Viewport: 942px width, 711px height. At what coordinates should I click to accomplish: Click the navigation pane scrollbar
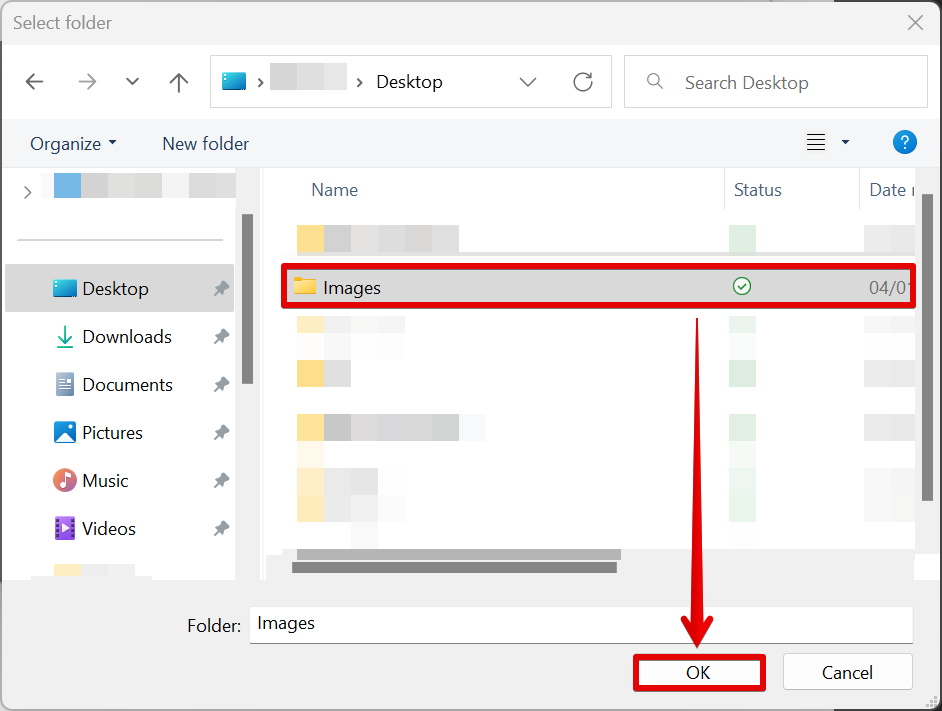247,299
